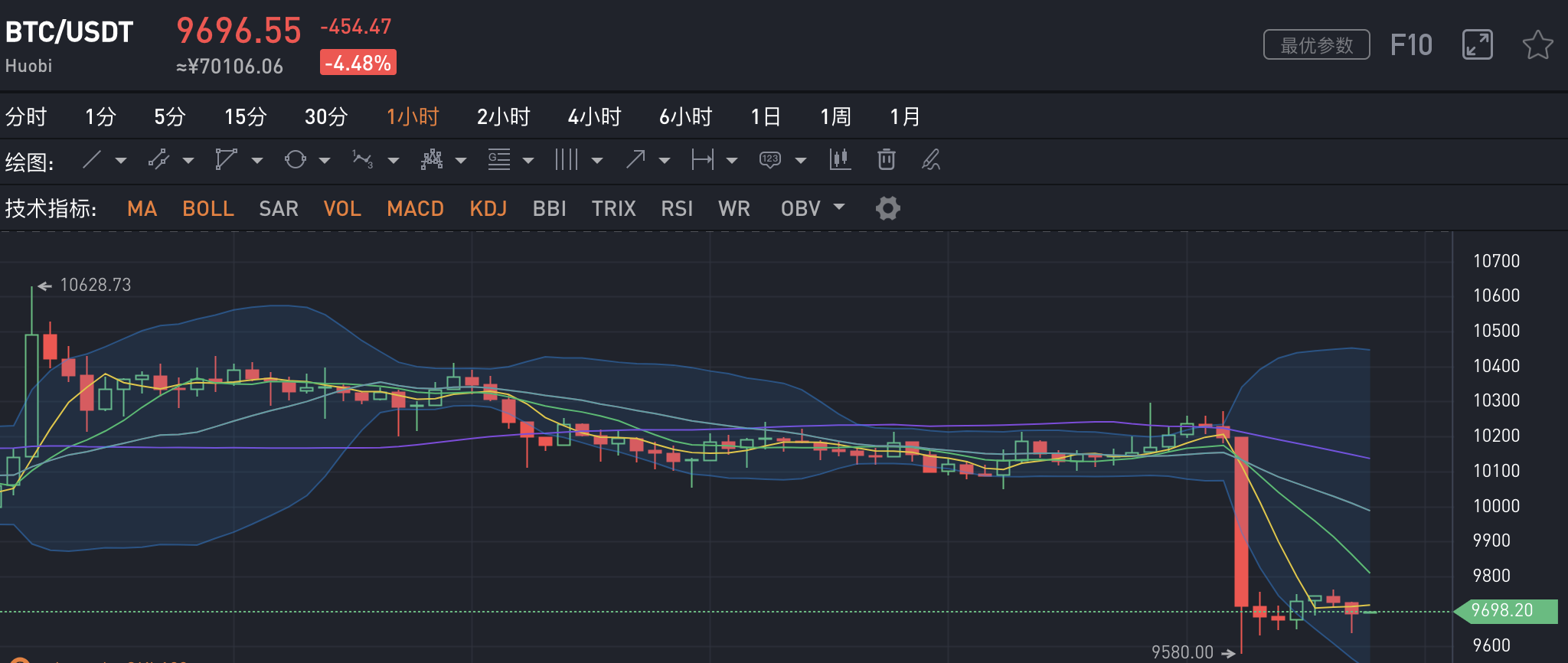Image resolution: width=1568 pixels, height=663 pixels.
Task: Switch to the 1月 timeframe
Action: pos(905,116)
